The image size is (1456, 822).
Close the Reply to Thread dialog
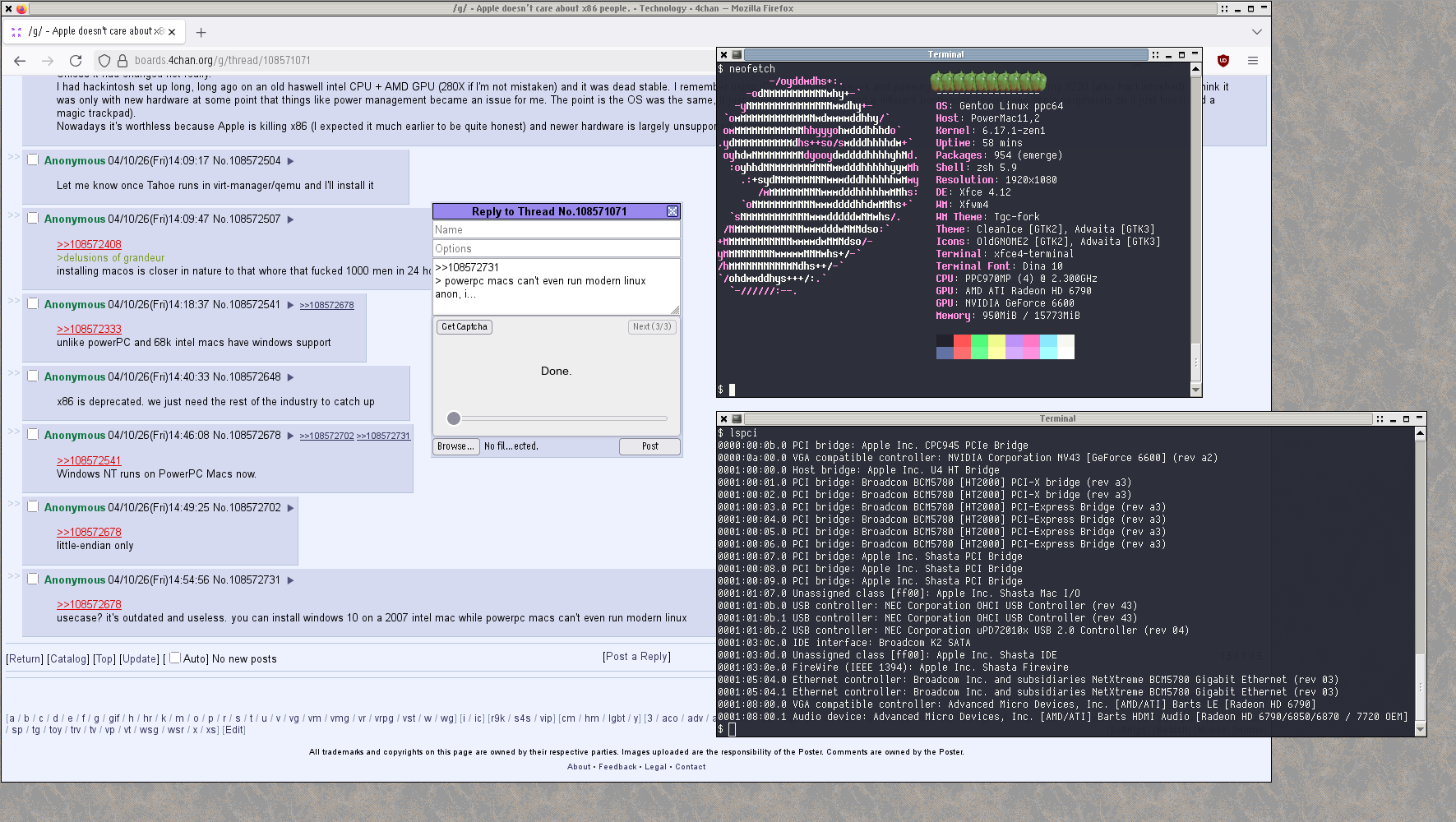click(x=673, y=211)
